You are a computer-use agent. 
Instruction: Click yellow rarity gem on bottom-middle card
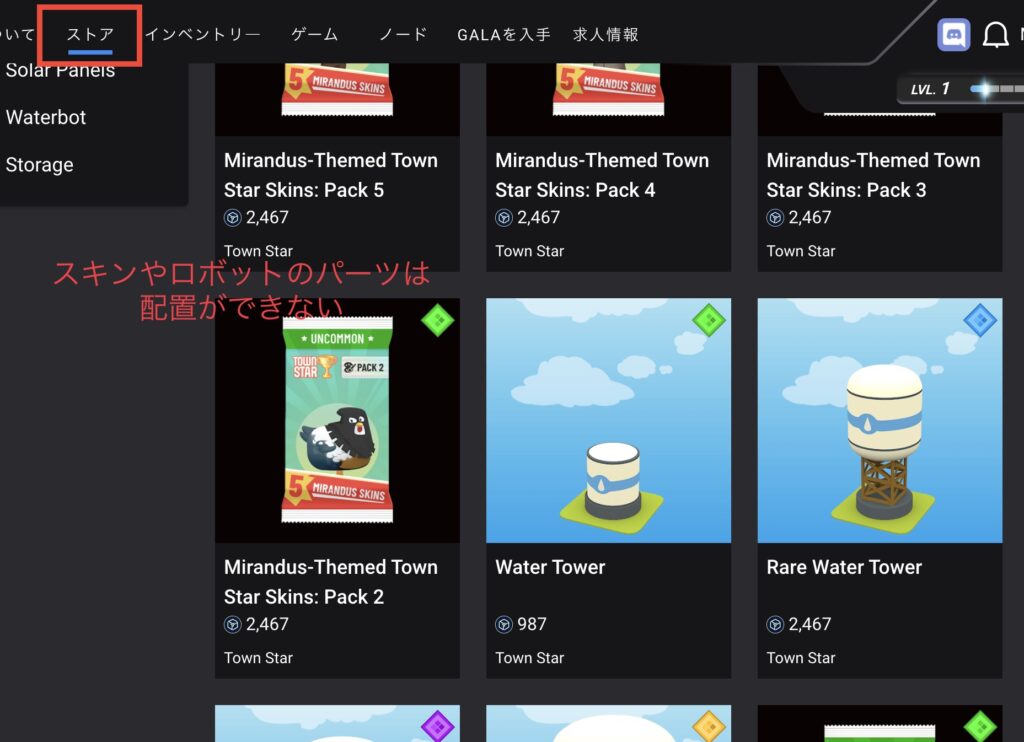click(709, 726)
